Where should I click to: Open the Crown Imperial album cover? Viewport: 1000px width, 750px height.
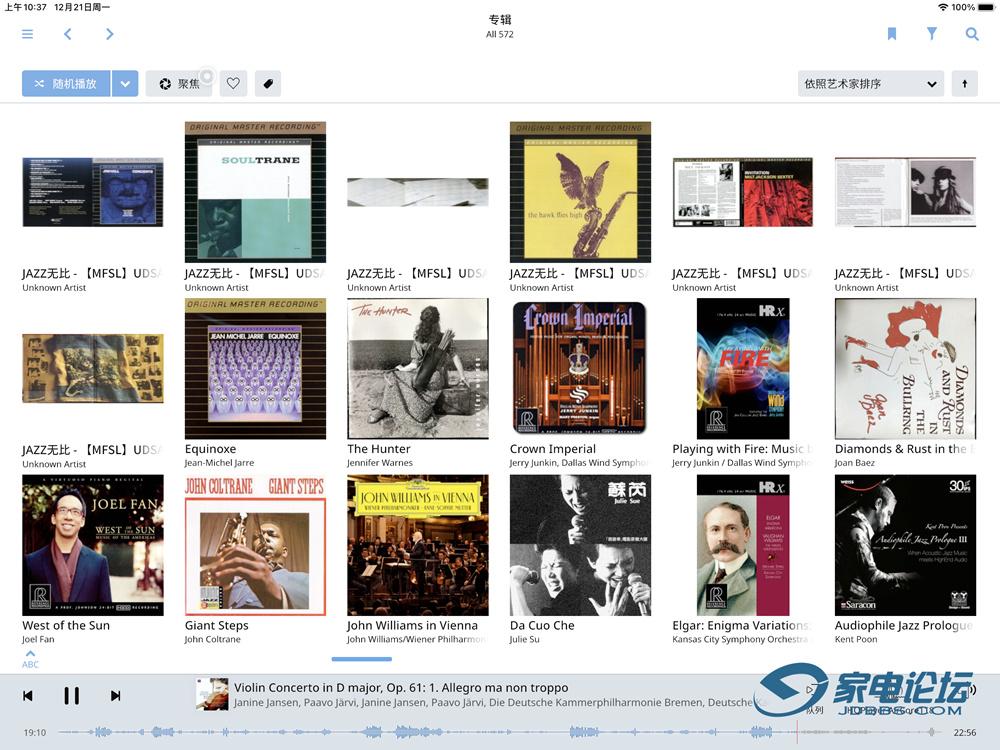[580, 369]
